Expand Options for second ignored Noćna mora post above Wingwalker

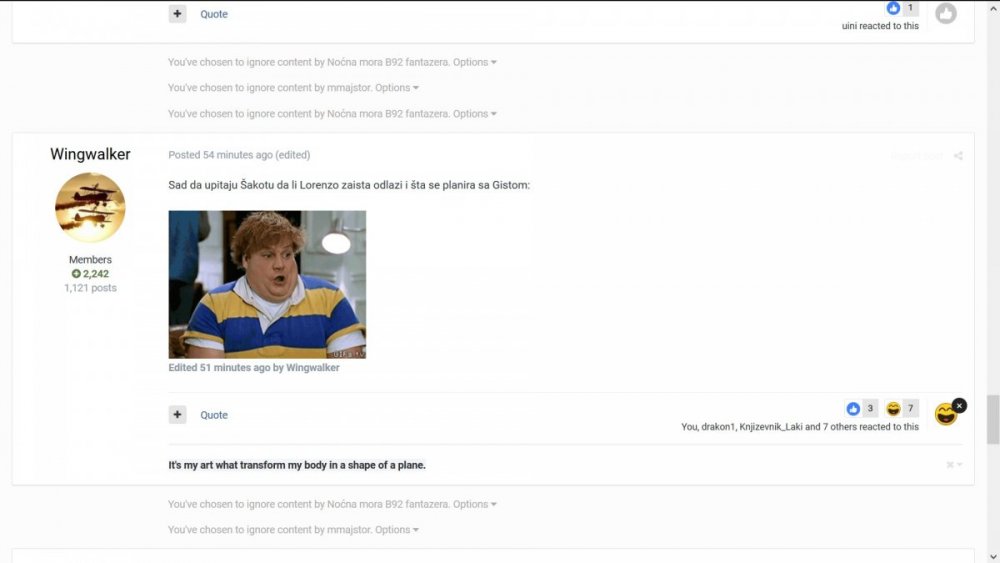click(474, 113)
